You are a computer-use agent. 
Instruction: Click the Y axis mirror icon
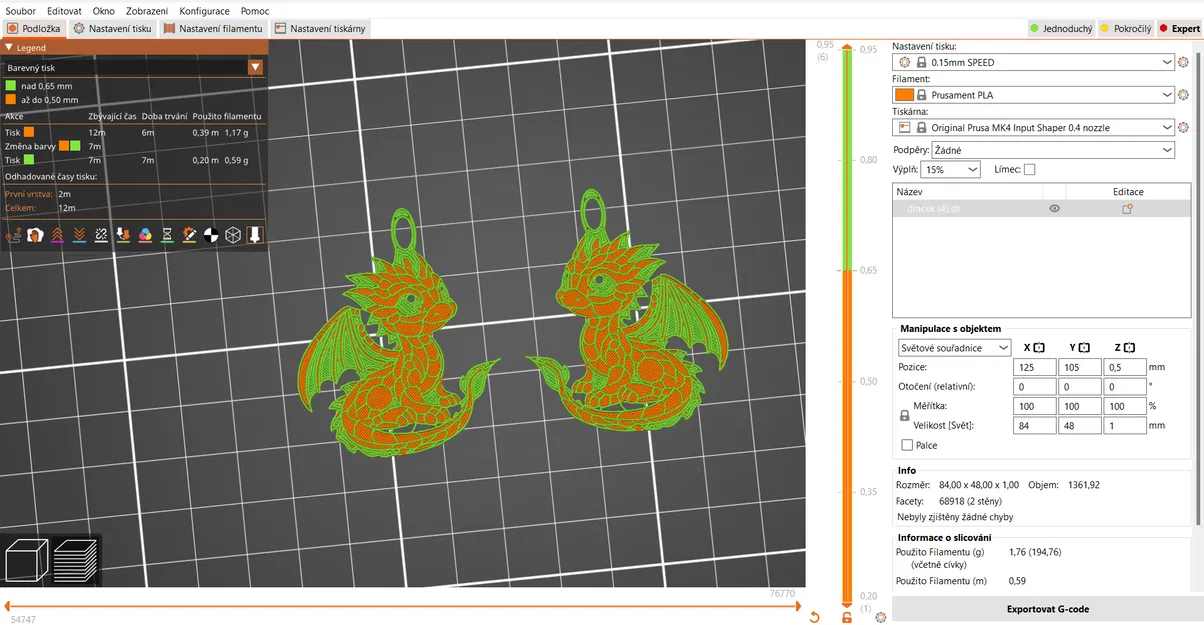point(1084,348)
